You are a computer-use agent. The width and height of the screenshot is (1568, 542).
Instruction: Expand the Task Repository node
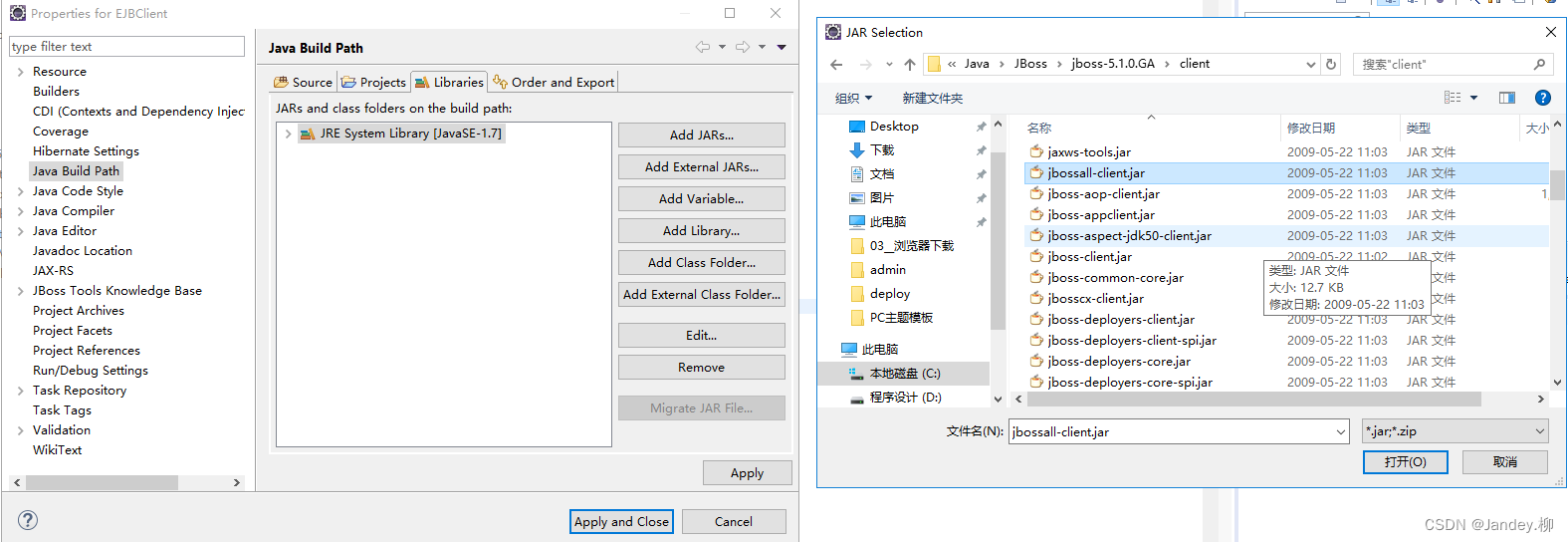21,391
